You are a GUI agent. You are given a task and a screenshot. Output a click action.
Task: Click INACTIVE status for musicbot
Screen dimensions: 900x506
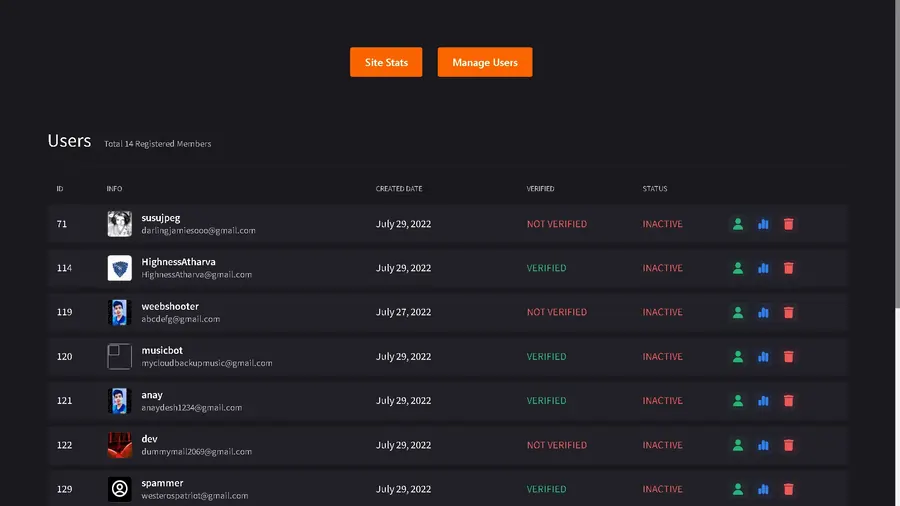(x=662, y=356)
